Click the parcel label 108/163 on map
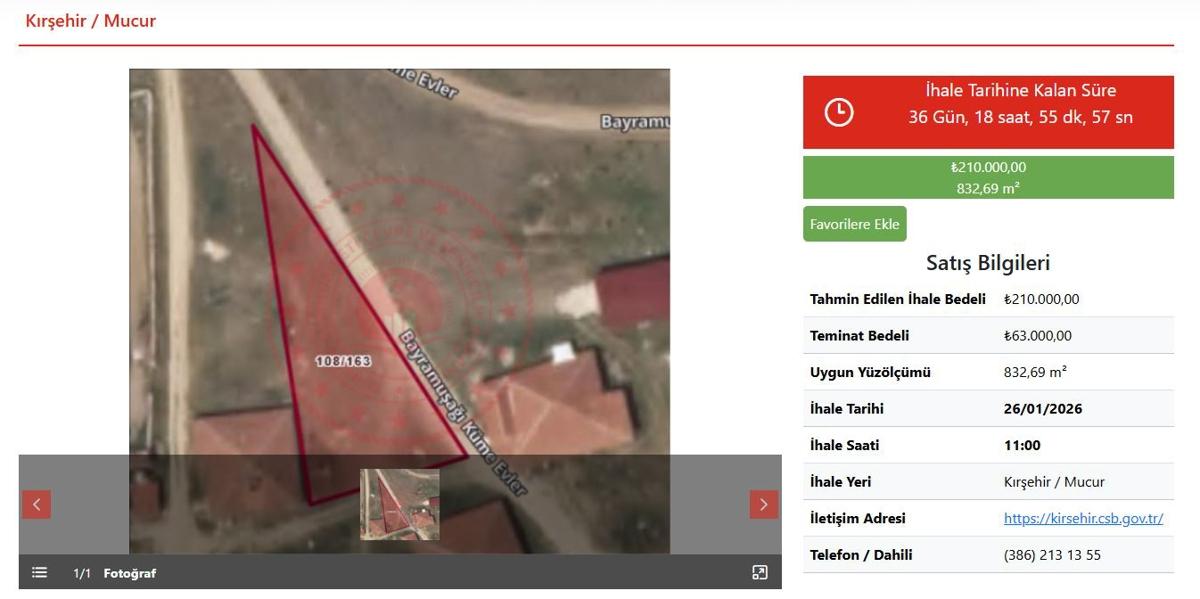The height and width of the screenshot is (599, 1200). pyautogui.click(x=342, y=361)
